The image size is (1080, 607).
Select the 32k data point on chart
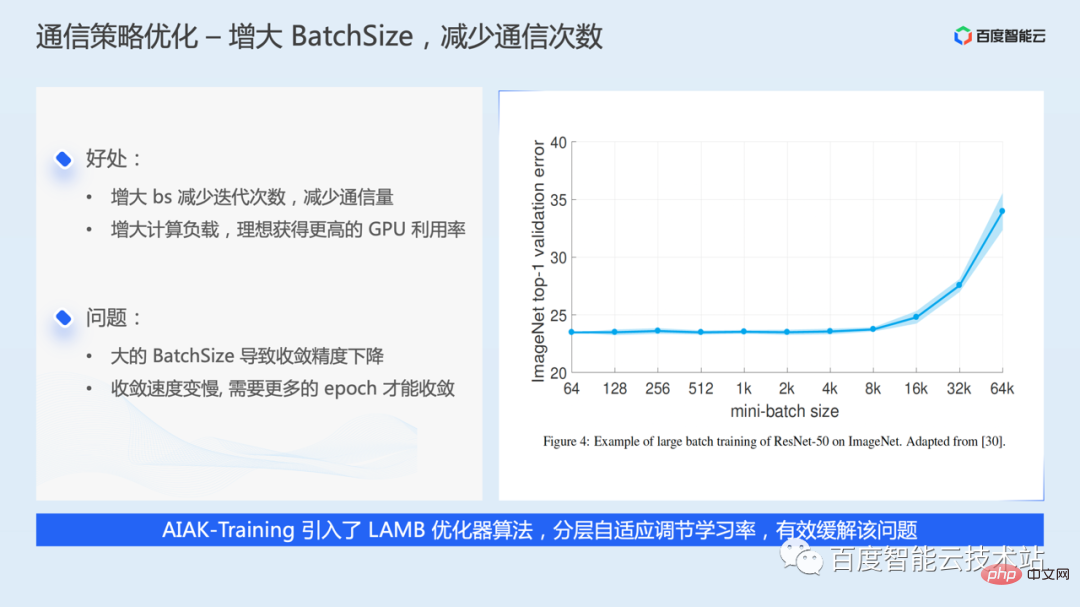959,285
